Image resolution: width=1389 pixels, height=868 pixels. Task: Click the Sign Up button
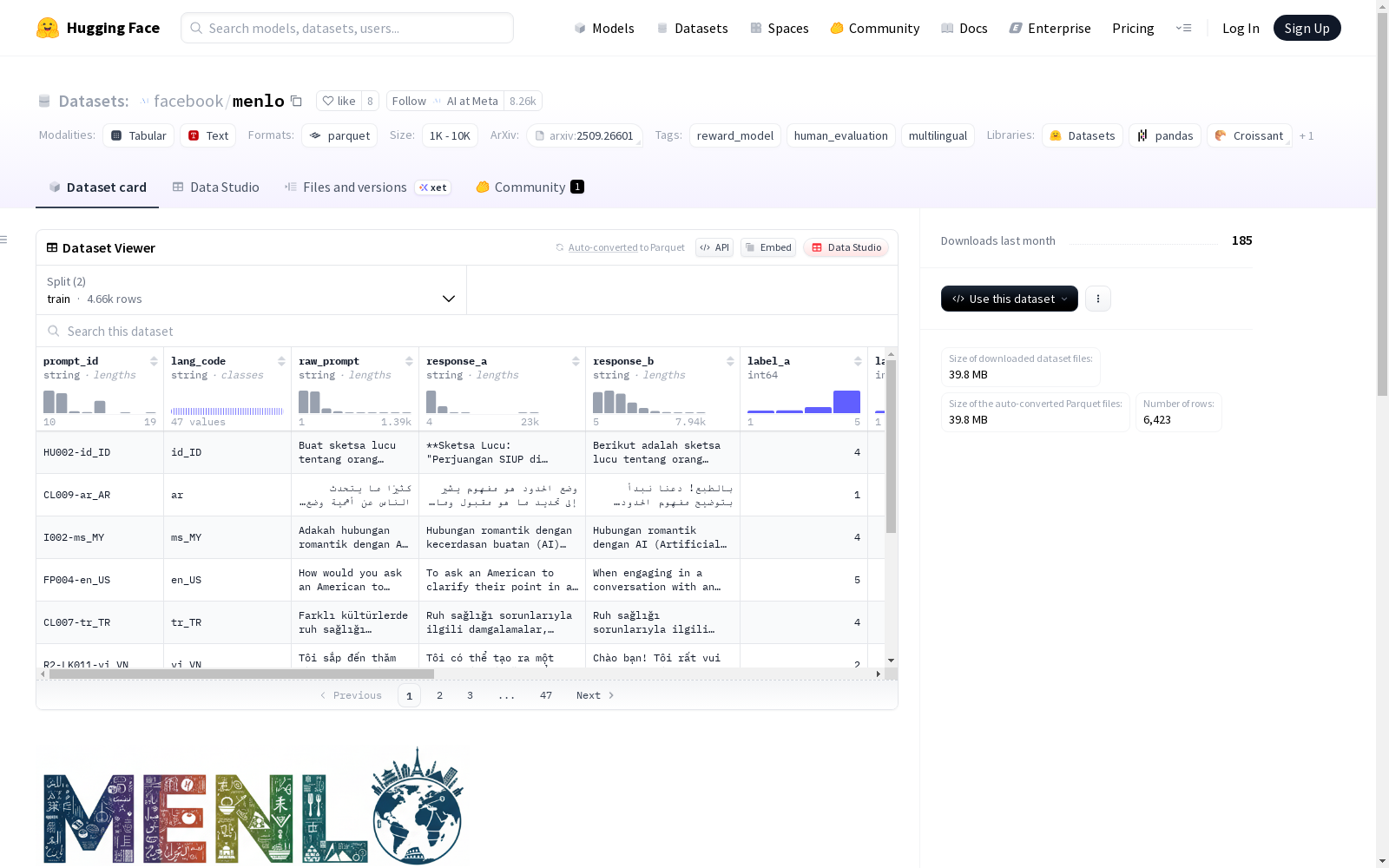tap(1307, 28)
